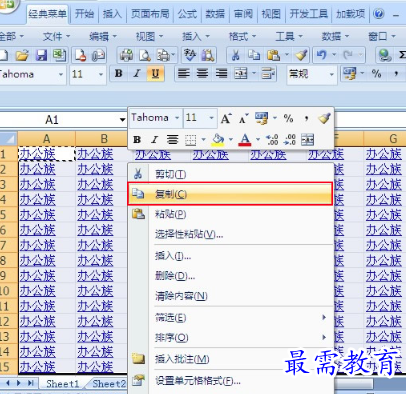Click the next-sheet navigation arrow
Viewport: 406px width, 394px height.
click(x=19, y=383)
